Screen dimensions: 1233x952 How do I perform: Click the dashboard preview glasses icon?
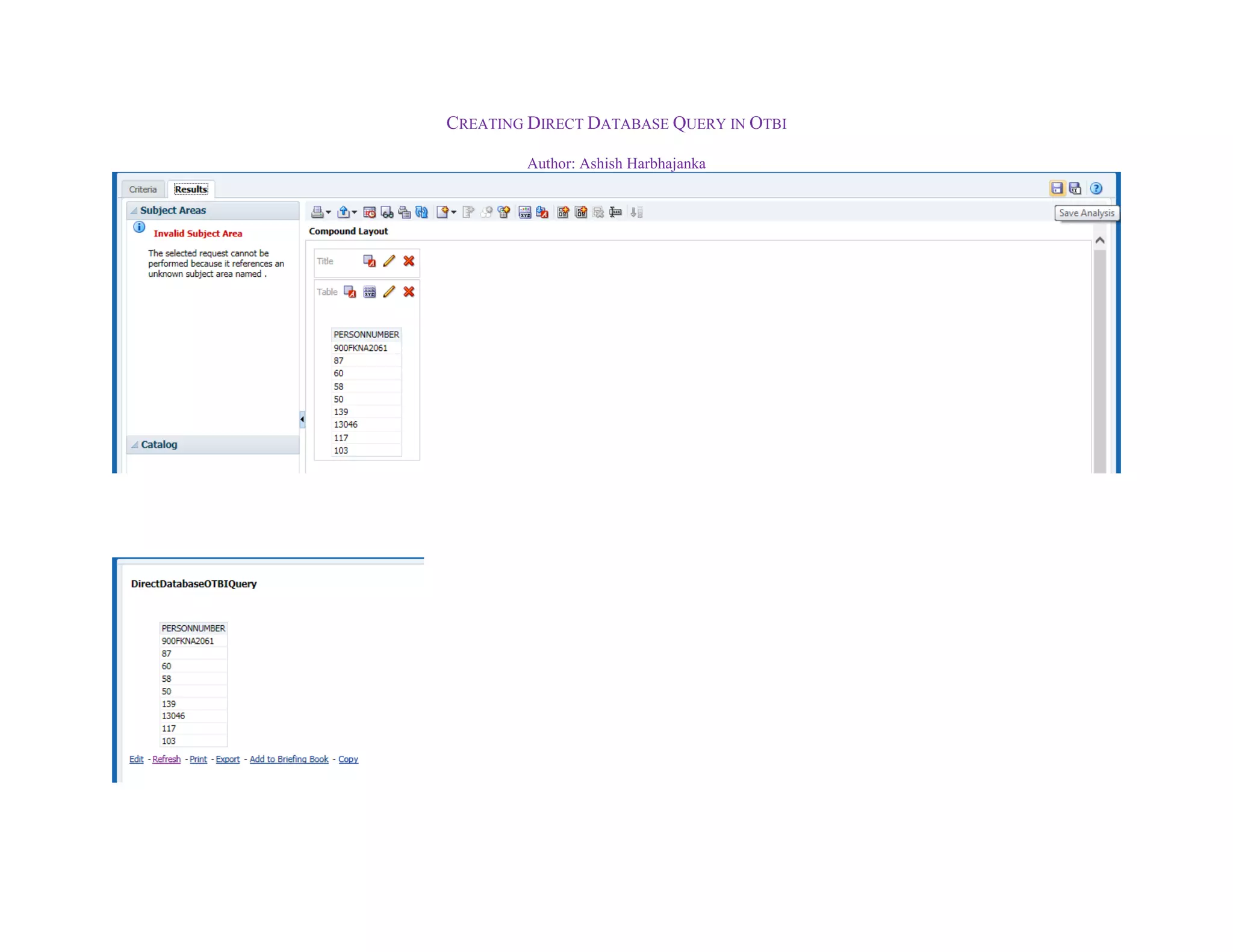pos(387,212)
